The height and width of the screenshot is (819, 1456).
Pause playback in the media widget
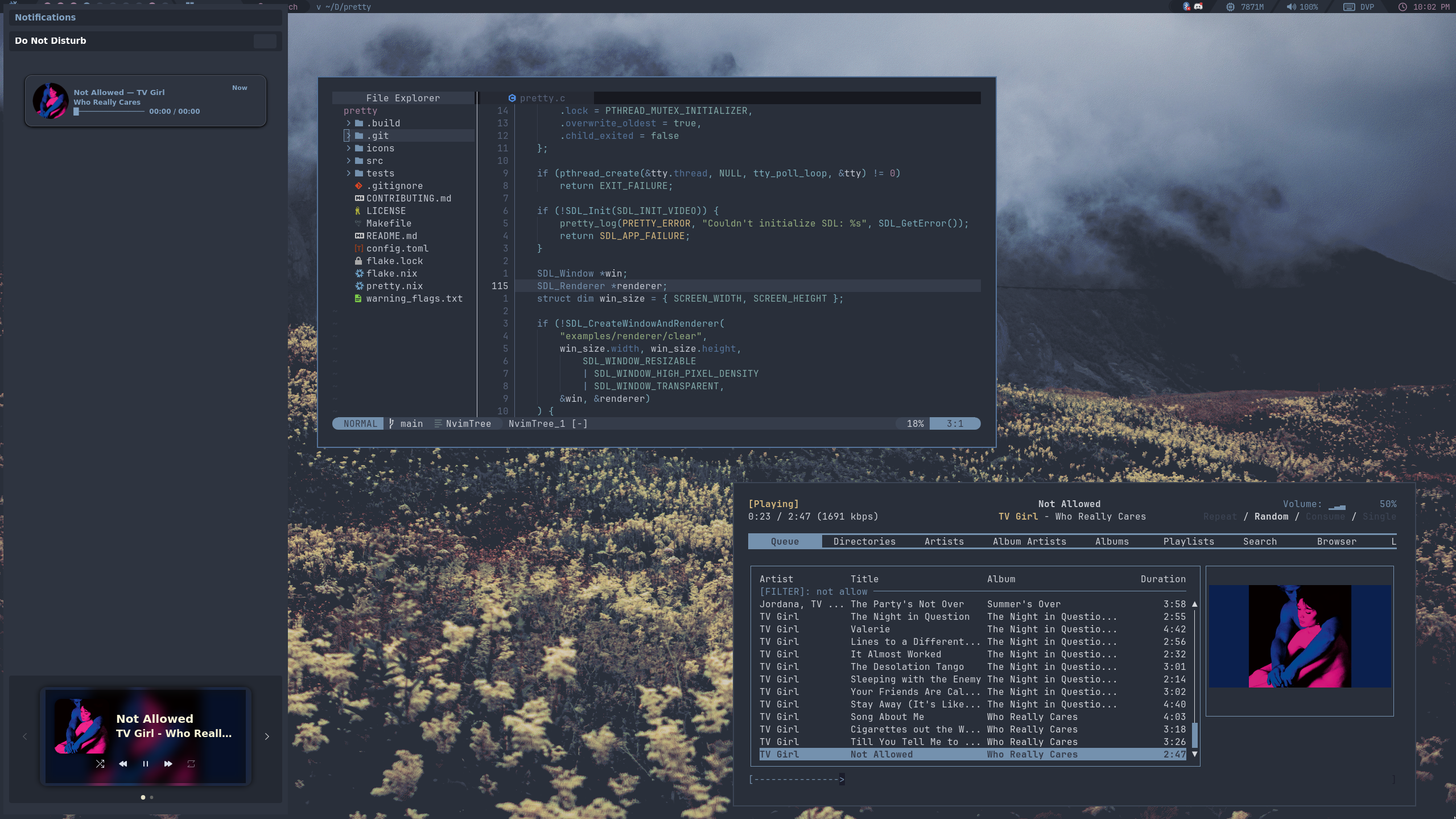click(x=146, y=764)
